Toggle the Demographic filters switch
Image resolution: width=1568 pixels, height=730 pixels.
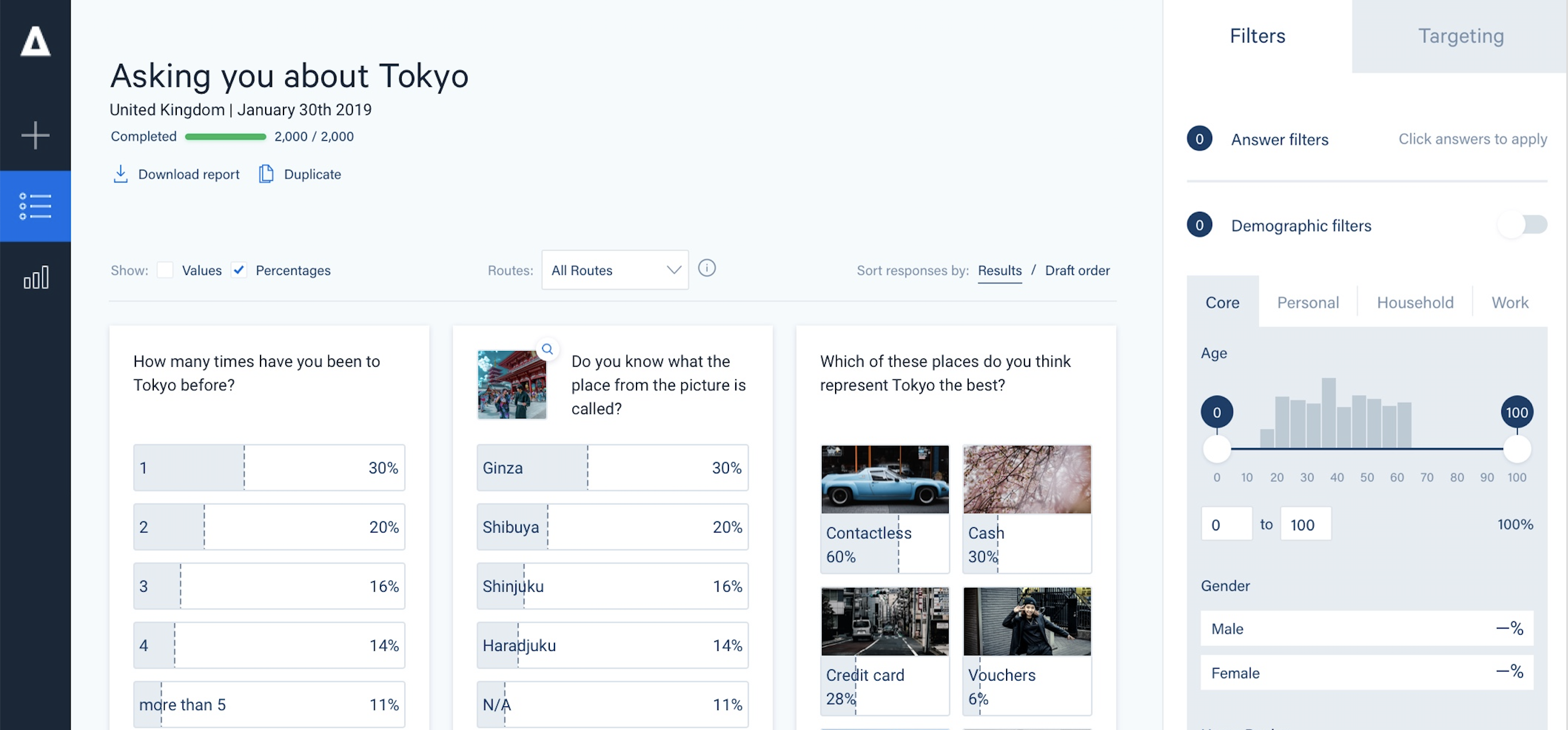[x=1522, y=224]
